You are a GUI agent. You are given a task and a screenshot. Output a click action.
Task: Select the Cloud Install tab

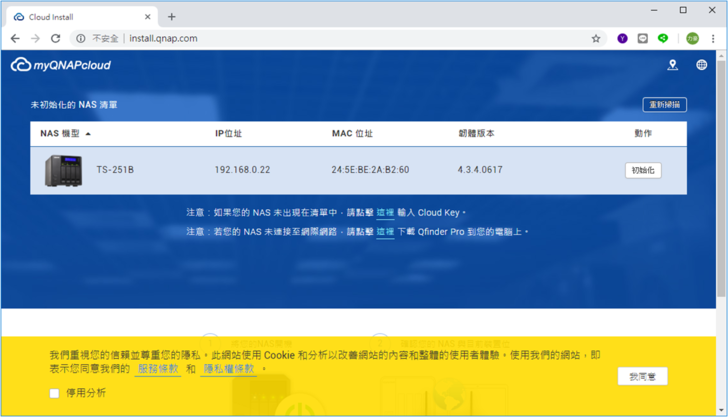click(82, 17)
